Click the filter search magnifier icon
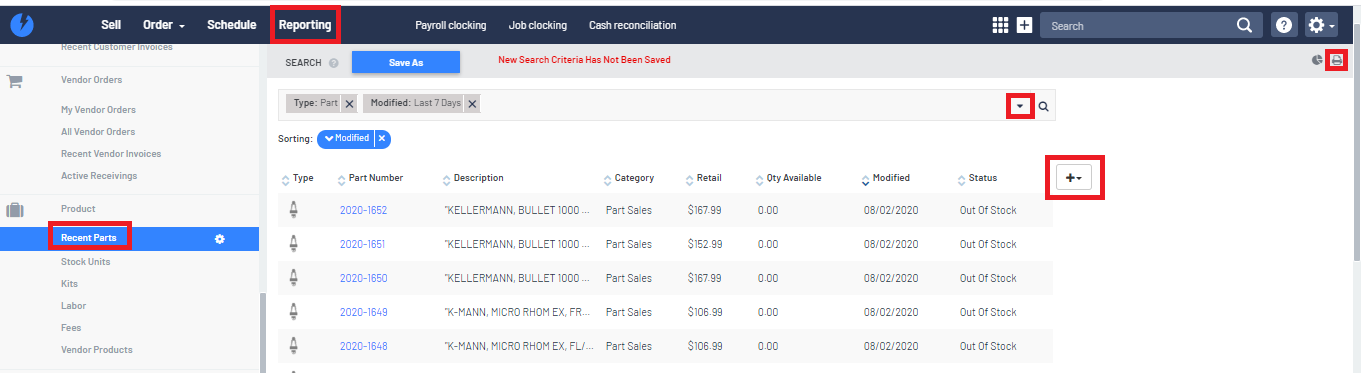This screenshot has width=1361, height=373. (x=1043, y=106)
